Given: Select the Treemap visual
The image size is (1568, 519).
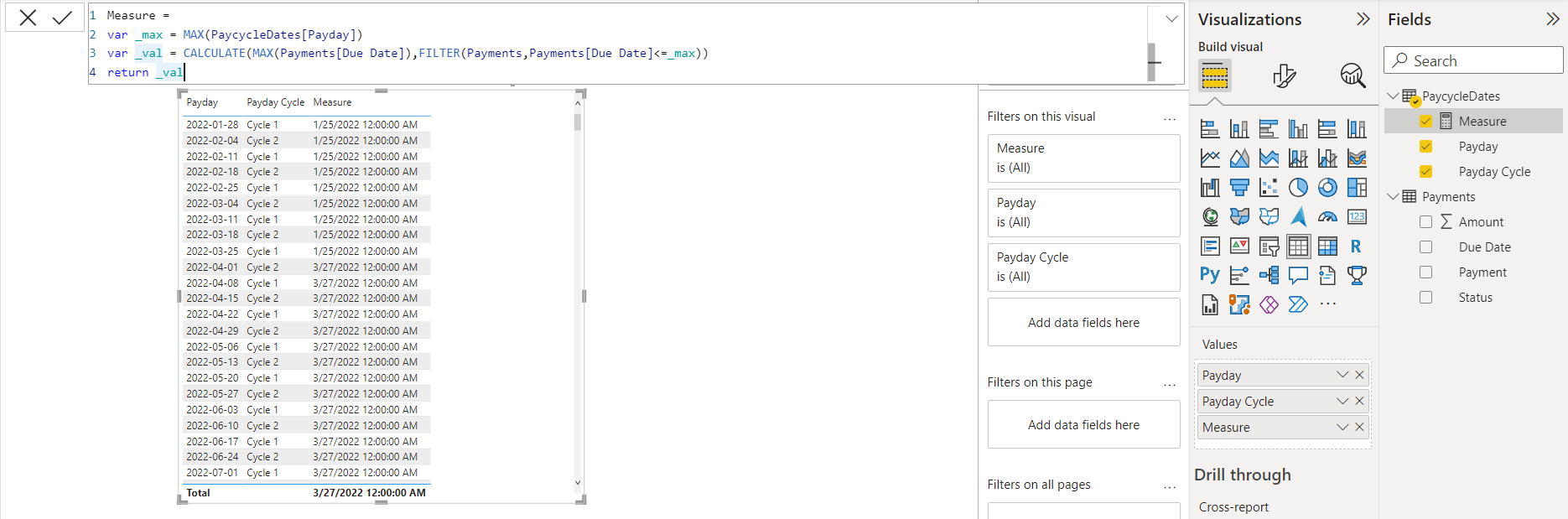Looking at the screenshot, I should [1357, 187].
